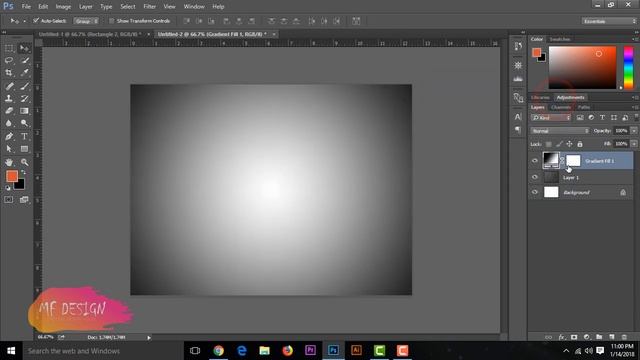640x360 pixels.
Task: Swap foreground and background colors
Action: coord(23,172)
